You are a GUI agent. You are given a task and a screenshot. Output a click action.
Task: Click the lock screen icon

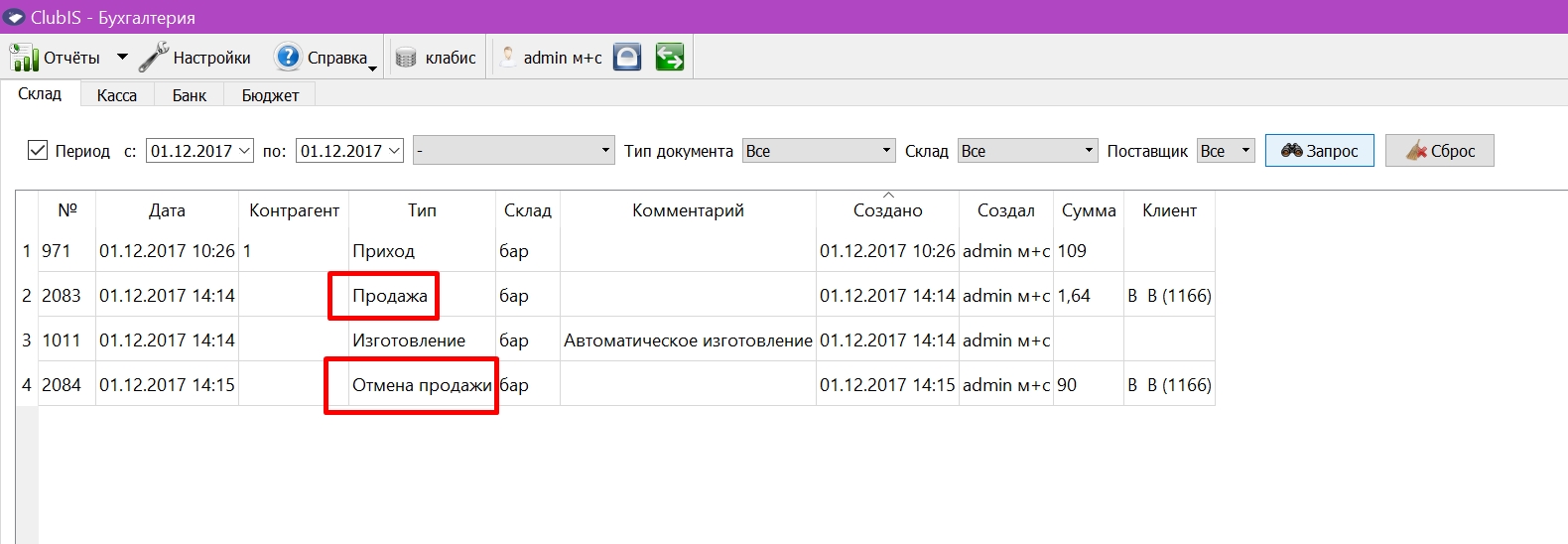pyautogui.click(x=627, y=58)
